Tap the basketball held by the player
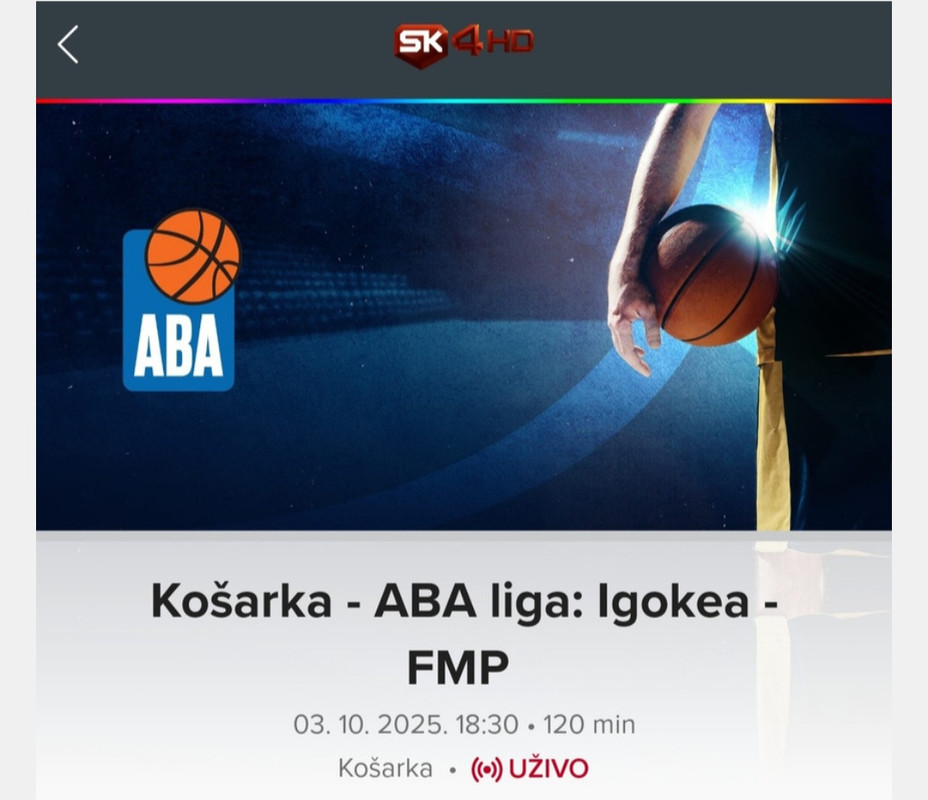This screenshot has height=800, width=928. (x=713, y=275)
